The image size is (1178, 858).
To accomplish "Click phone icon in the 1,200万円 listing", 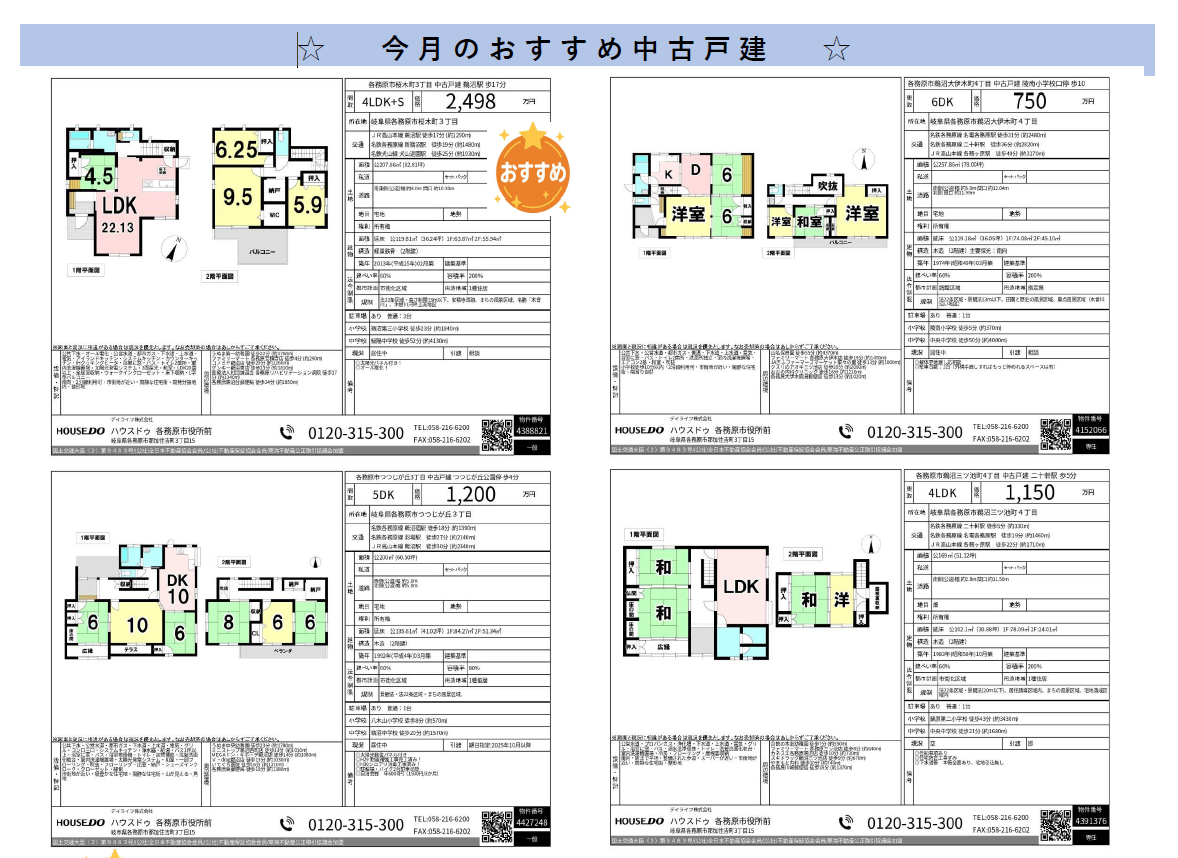I will pyautogui.click(x=289, y=824).
